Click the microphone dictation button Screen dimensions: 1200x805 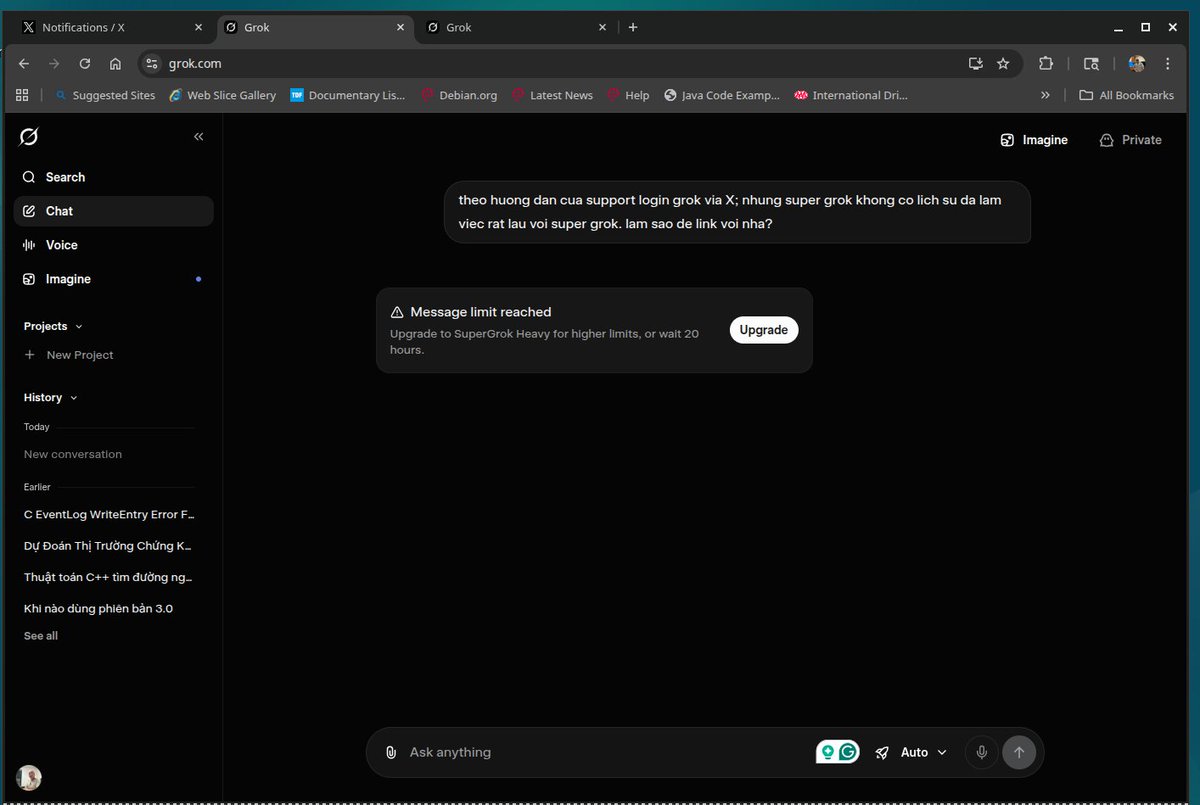point(981,752)
